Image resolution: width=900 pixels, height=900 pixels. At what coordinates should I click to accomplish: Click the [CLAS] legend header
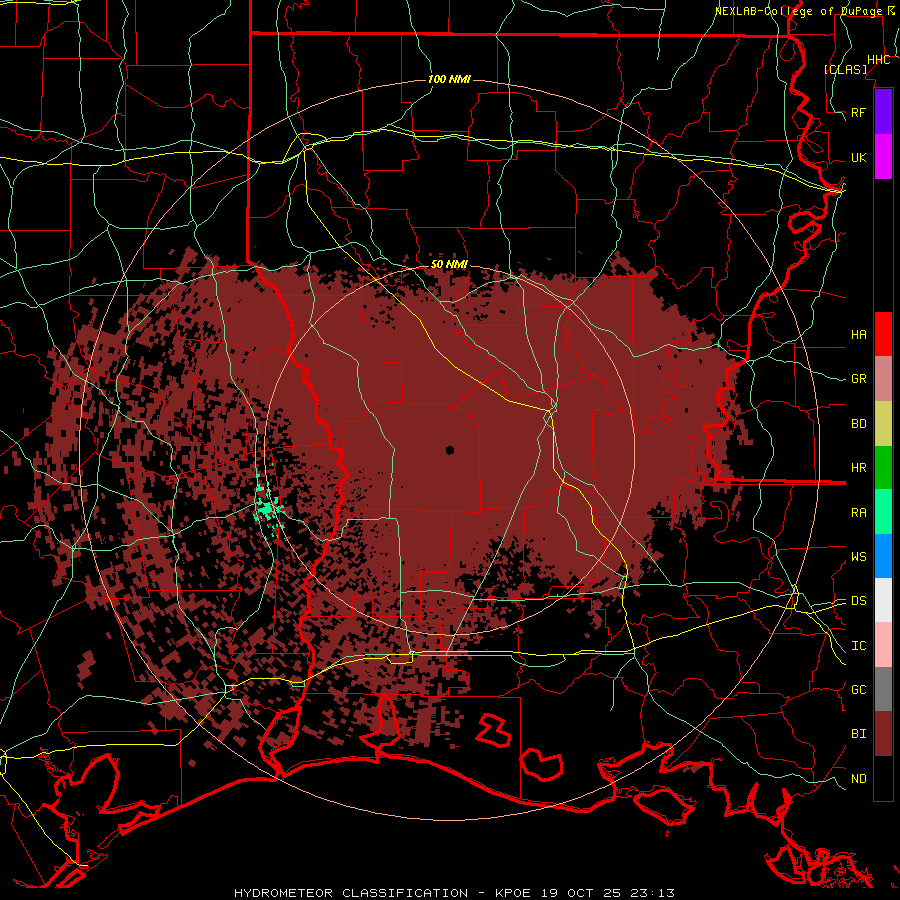tap(845, 69)
